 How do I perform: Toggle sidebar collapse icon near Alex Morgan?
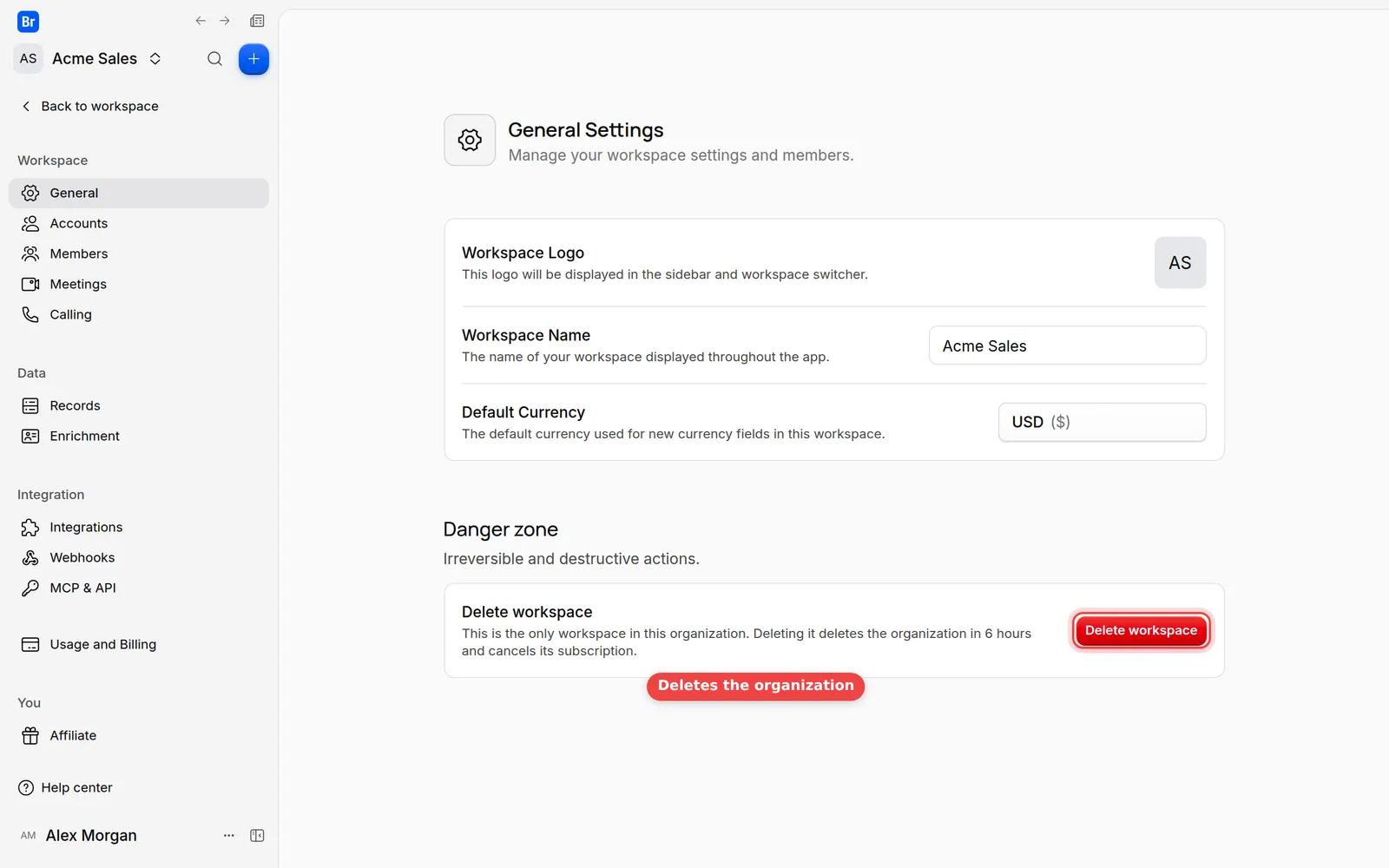click(x=257, y=835)
